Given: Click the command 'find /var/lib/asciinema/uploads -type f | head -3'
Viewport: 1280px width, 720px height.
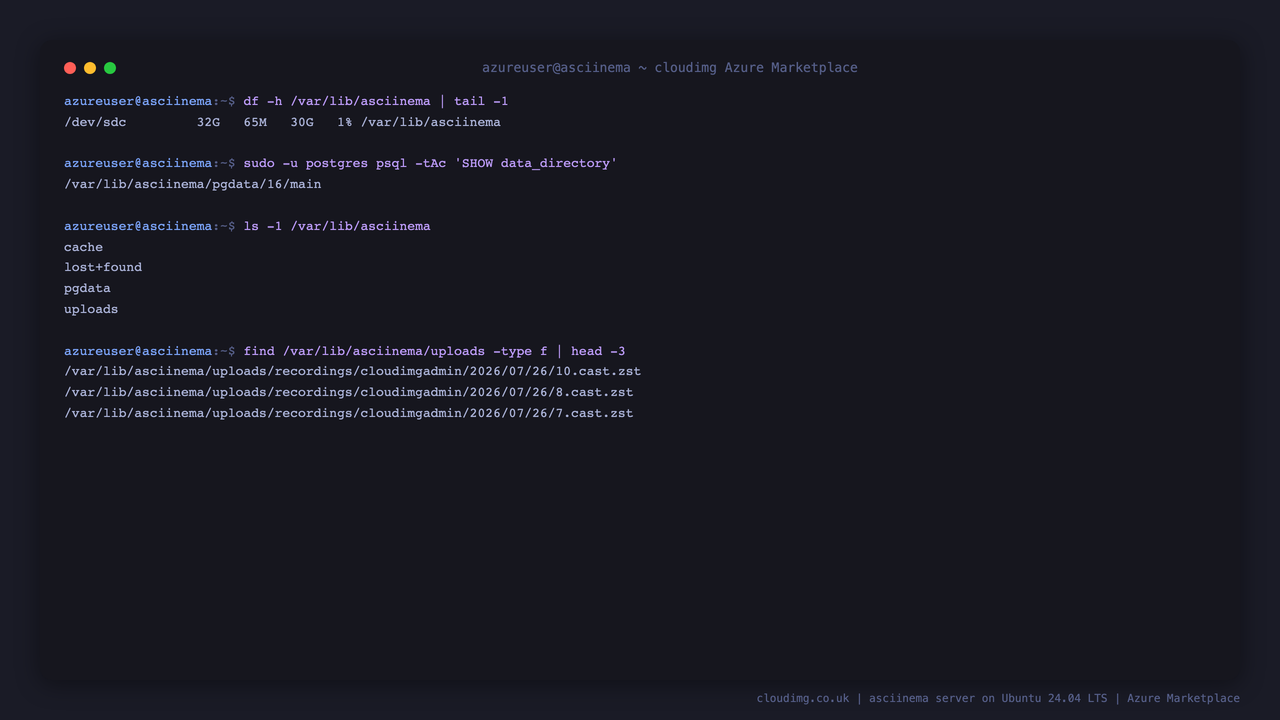Looking at the screenshot, I should [434, 351].
